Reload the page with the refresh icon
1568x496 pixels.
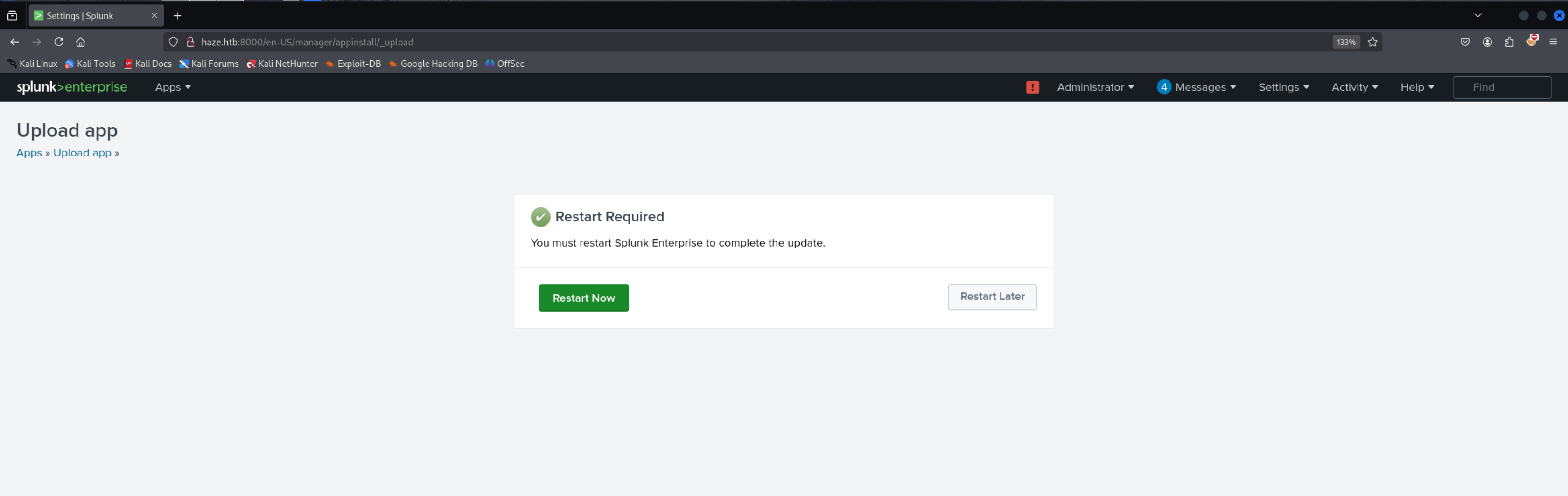point(58,42)
